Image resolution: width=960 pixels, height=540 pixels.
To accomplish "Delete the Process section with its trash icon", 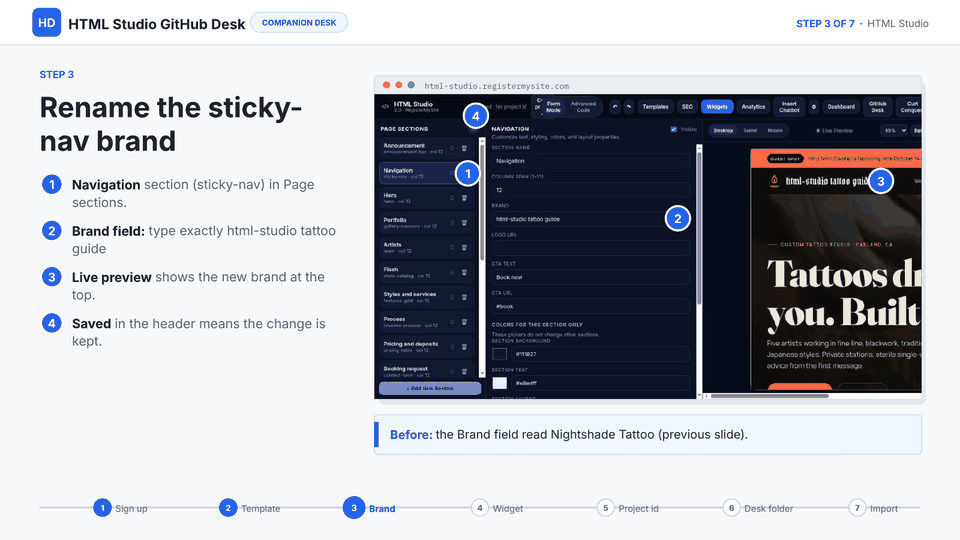I will click(x=464, y=322).
